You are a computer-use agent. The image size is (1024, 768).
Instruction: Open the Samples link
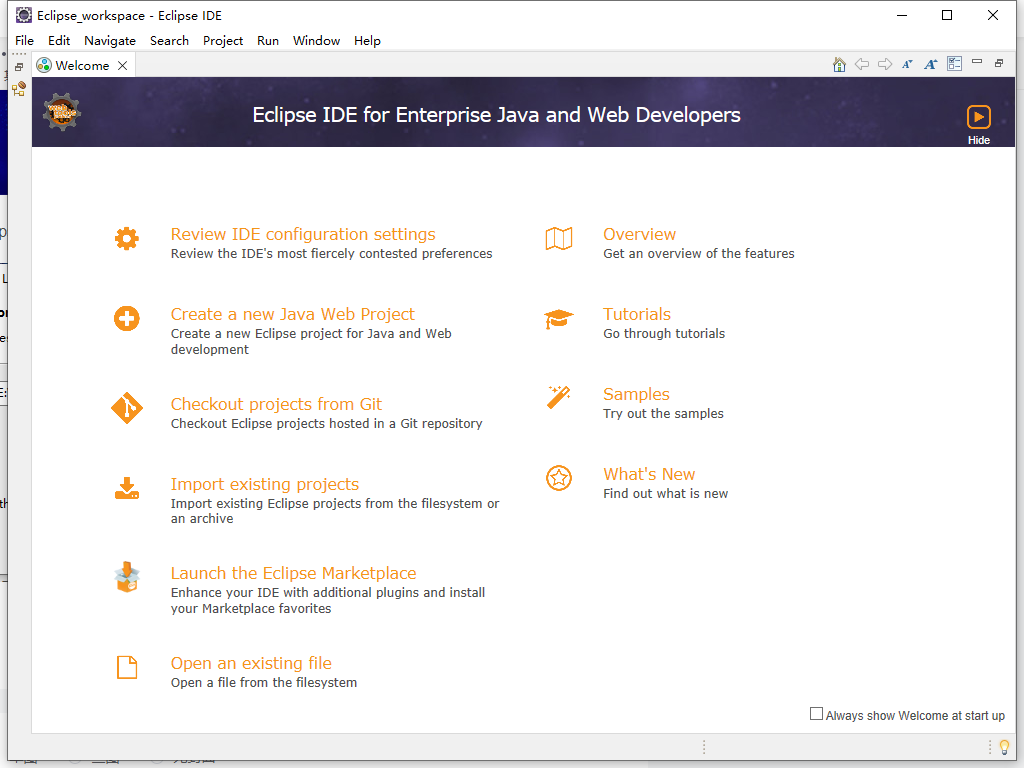[636, 394]
